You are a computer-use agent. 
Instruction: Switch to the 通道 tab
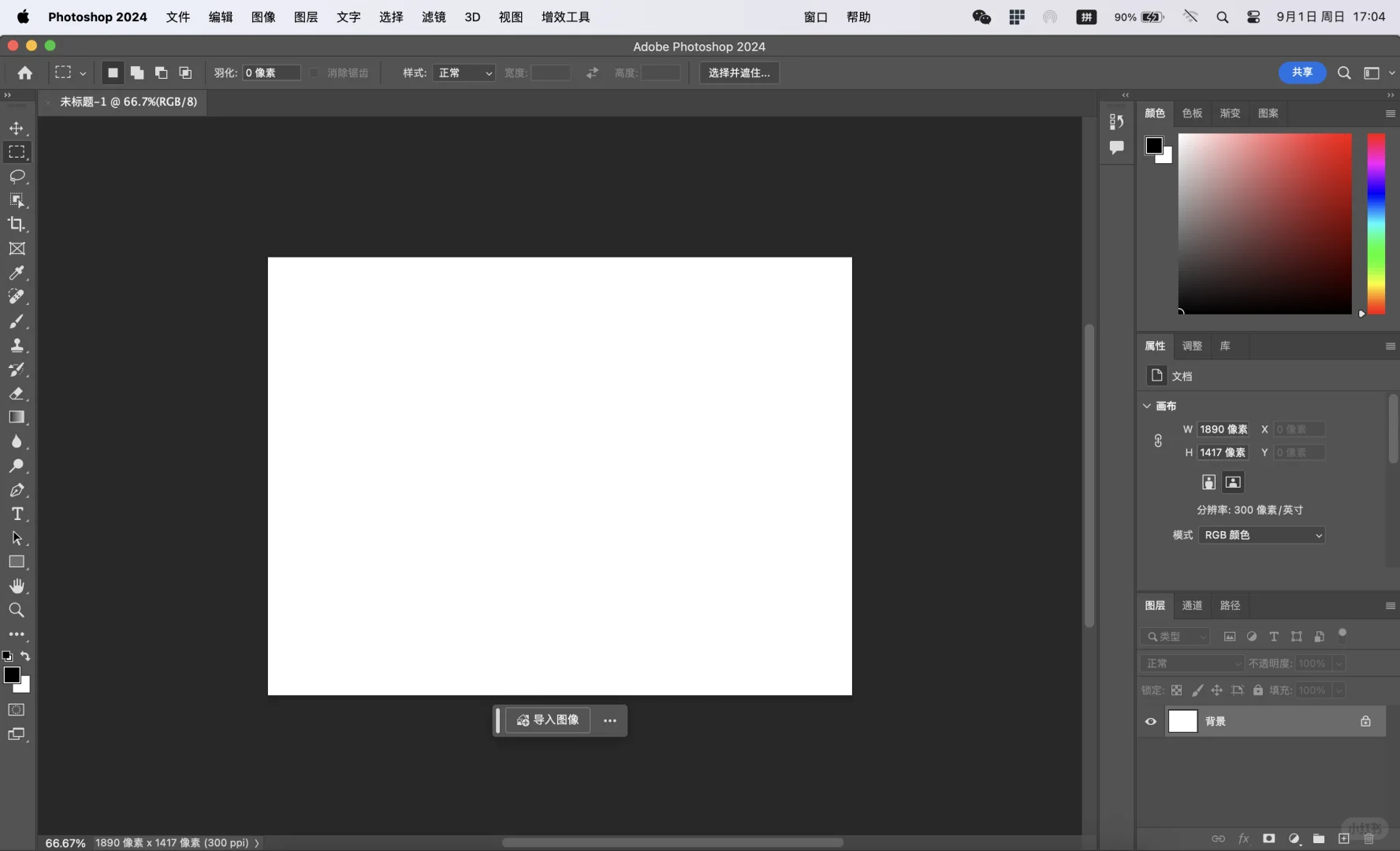pyautogui.click(x=1192, y=606)
